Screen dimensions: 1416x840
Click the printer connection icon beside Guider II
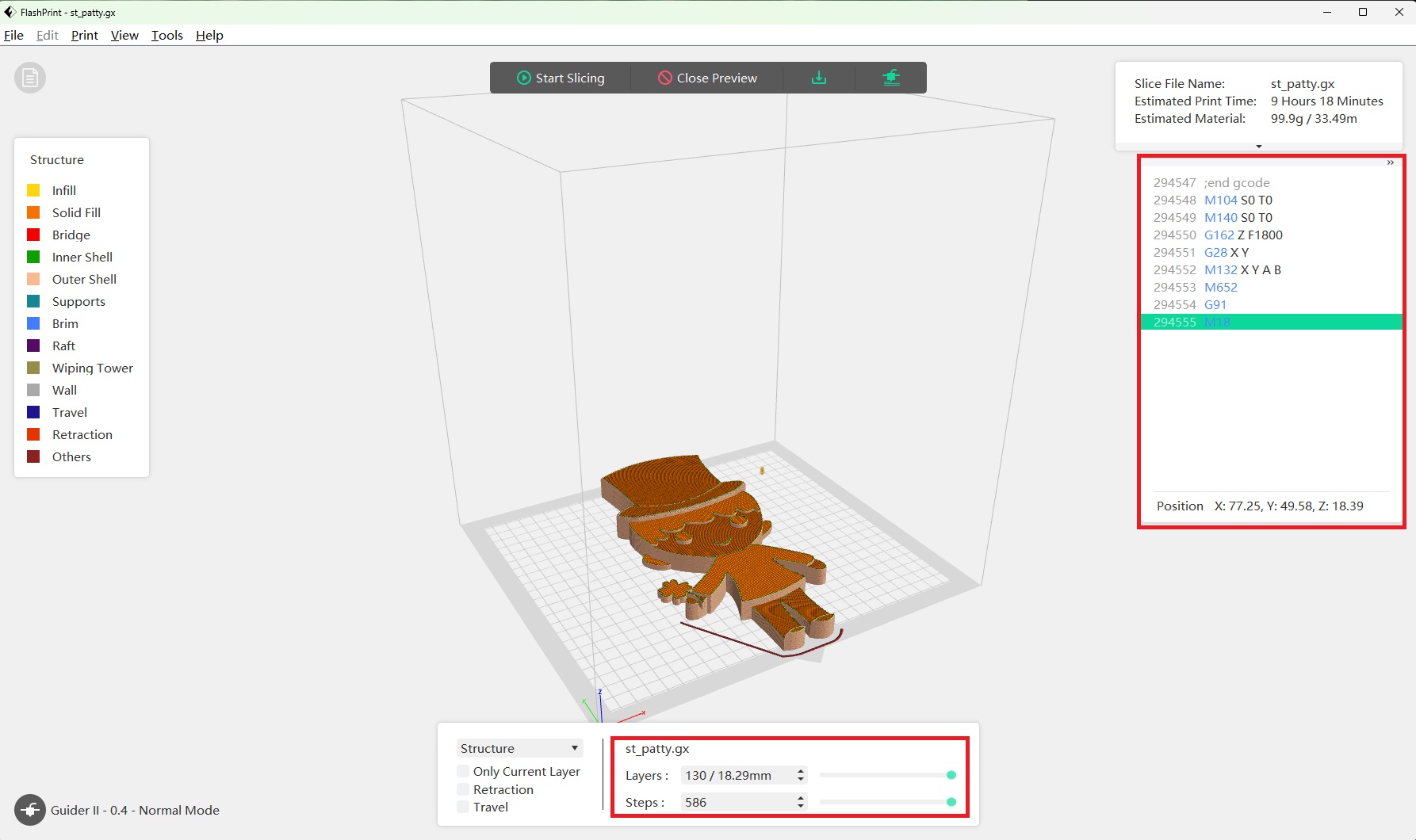tap(30, 810)
